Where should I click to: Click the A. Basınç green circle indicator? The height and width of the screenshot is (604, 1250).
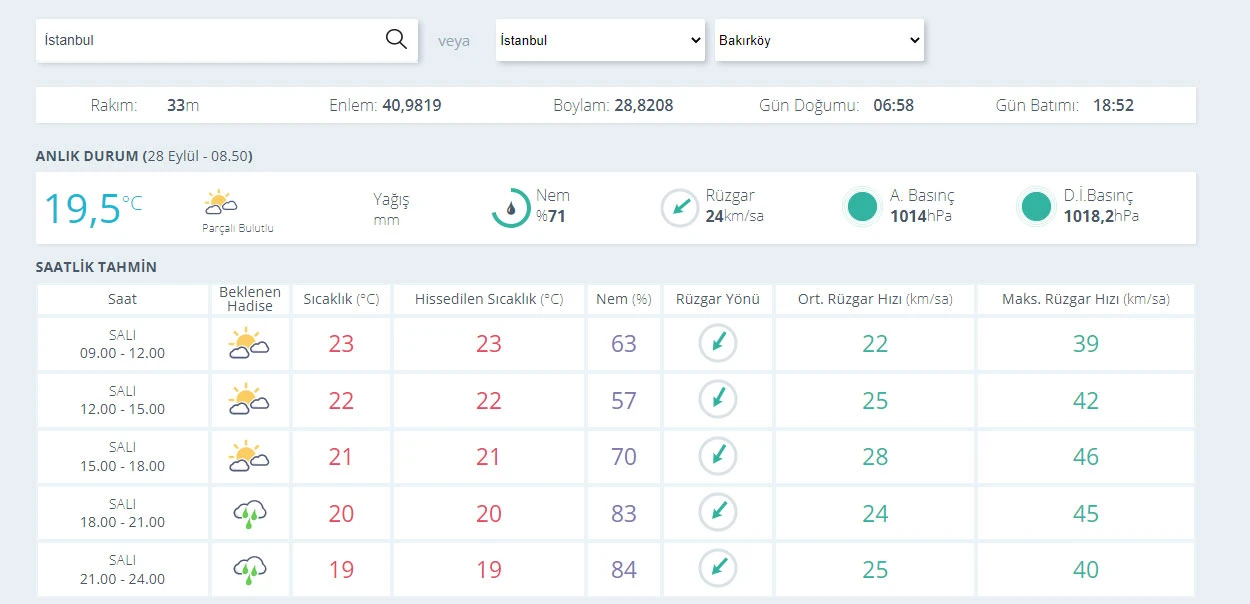(862, 207)
